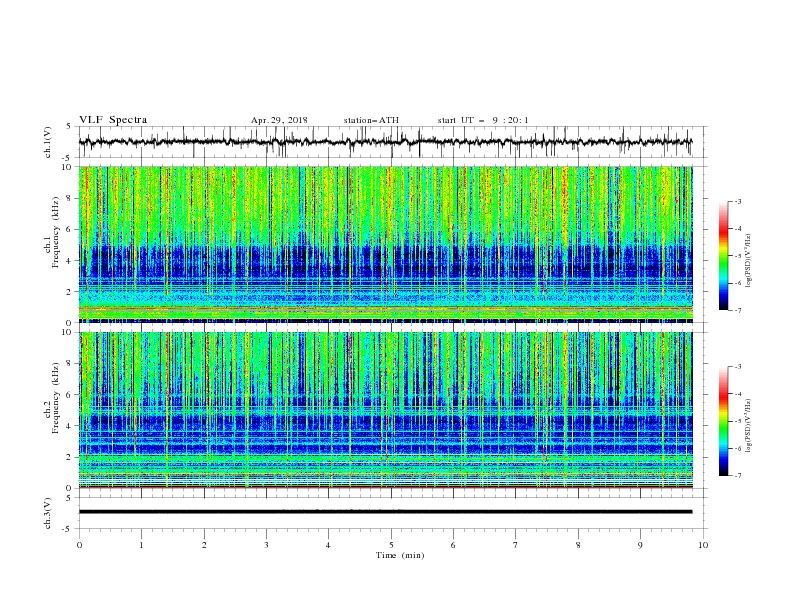792x612 pixels.
Task: Click the ch.1 voltage waveform trace
Action: click(x=385, y=142)
